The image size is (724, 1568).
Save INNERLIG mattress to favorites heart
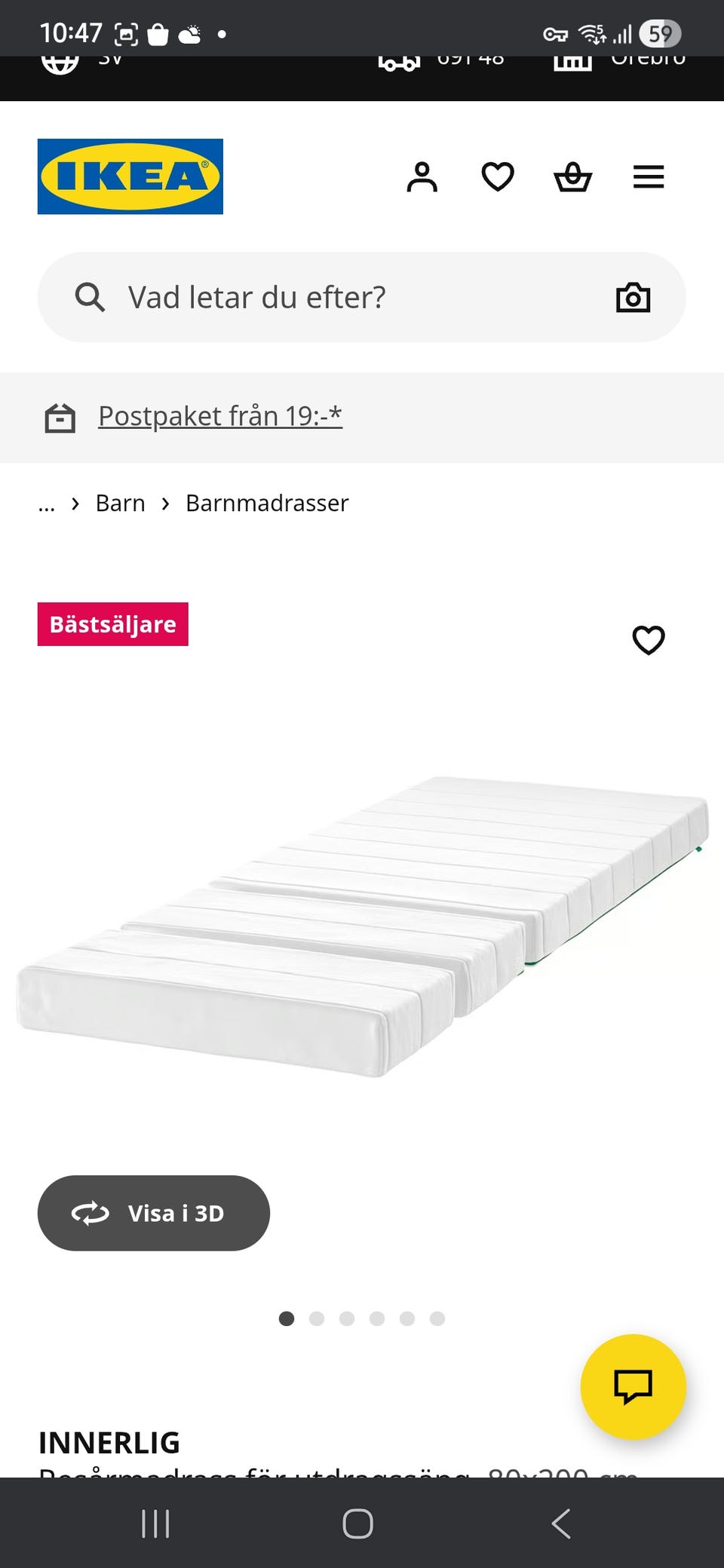tap(648, 640)
